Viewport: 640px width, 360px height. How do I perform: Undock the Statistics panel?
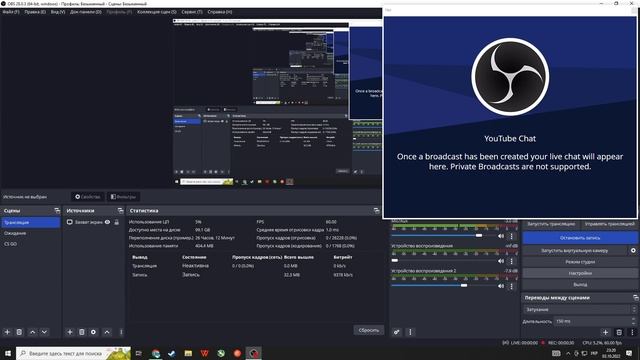point(376,211)
